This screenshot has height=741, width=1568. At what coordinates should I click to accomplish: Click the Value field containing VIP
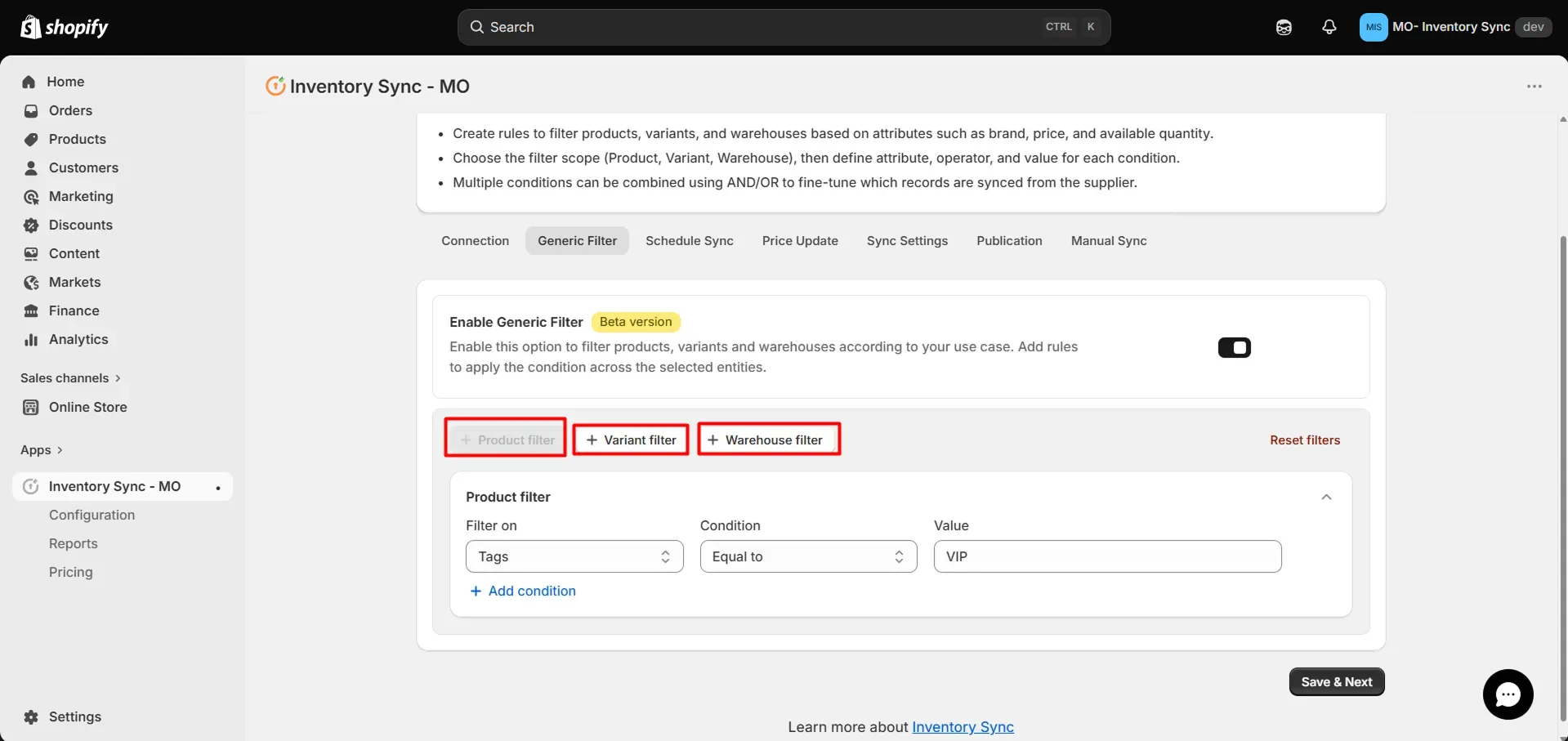tap(1107, 556)
